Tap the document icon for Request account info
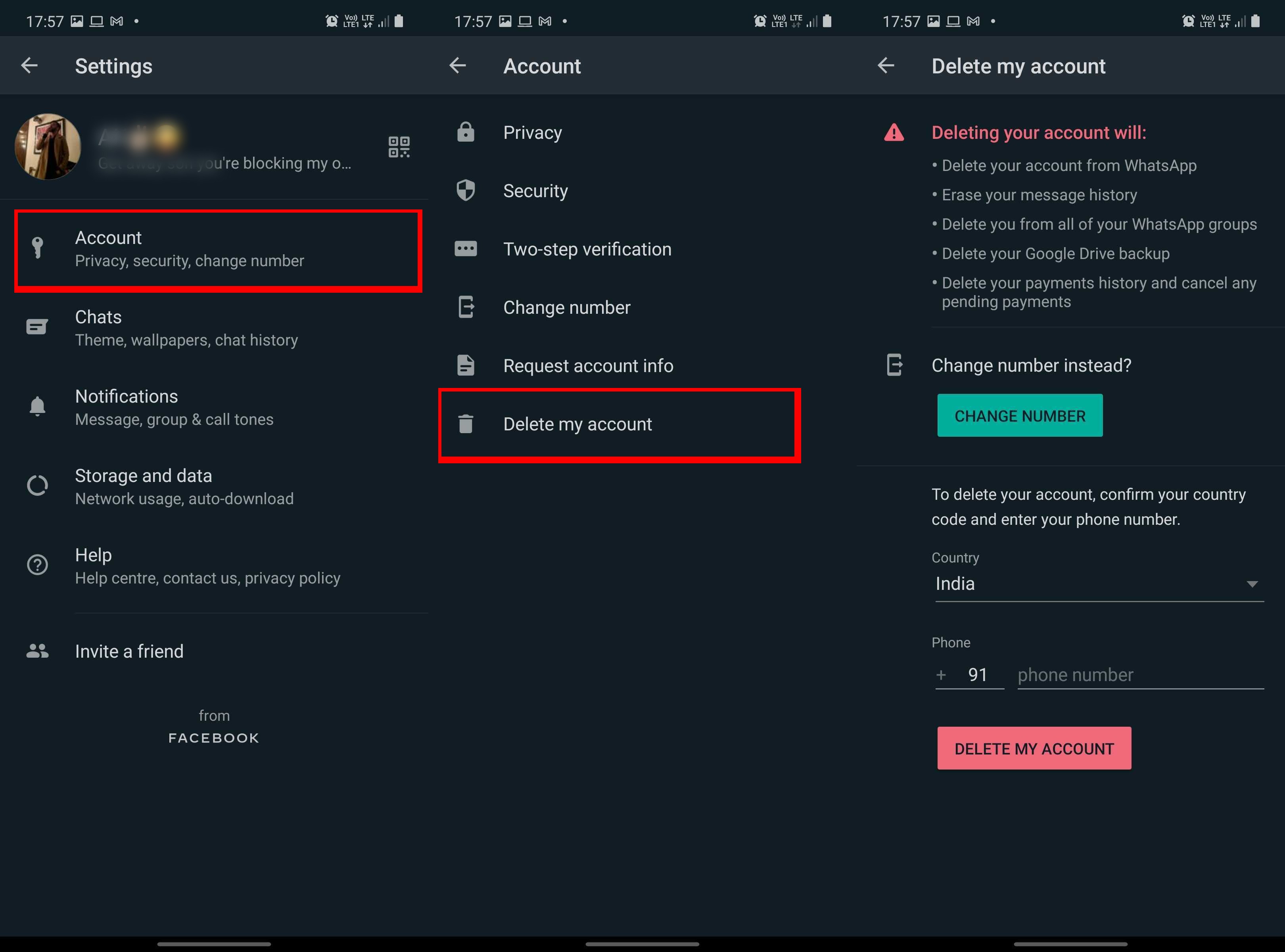The height and width of the screenshot is (952, 1285). point(466,365)
